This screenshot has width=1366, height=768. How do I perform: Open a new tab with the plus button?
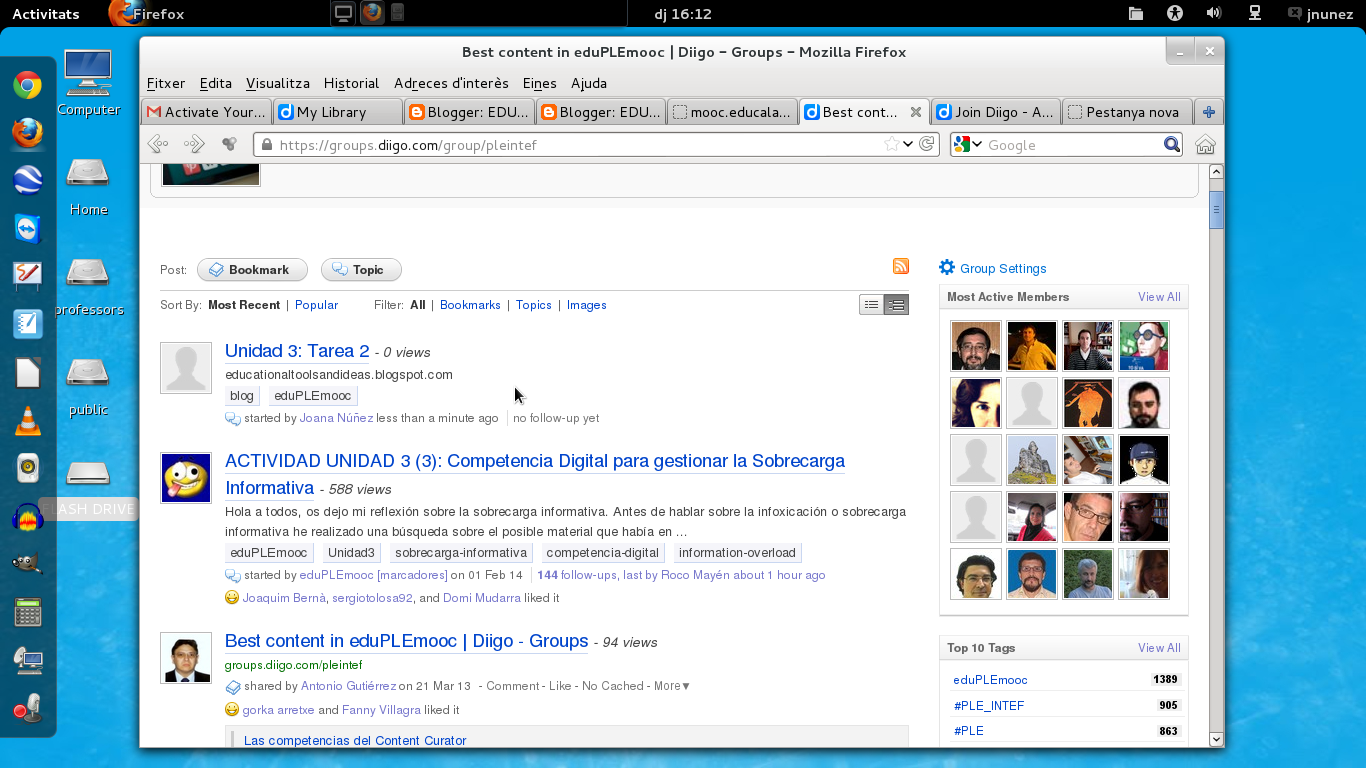(1209, 112)
